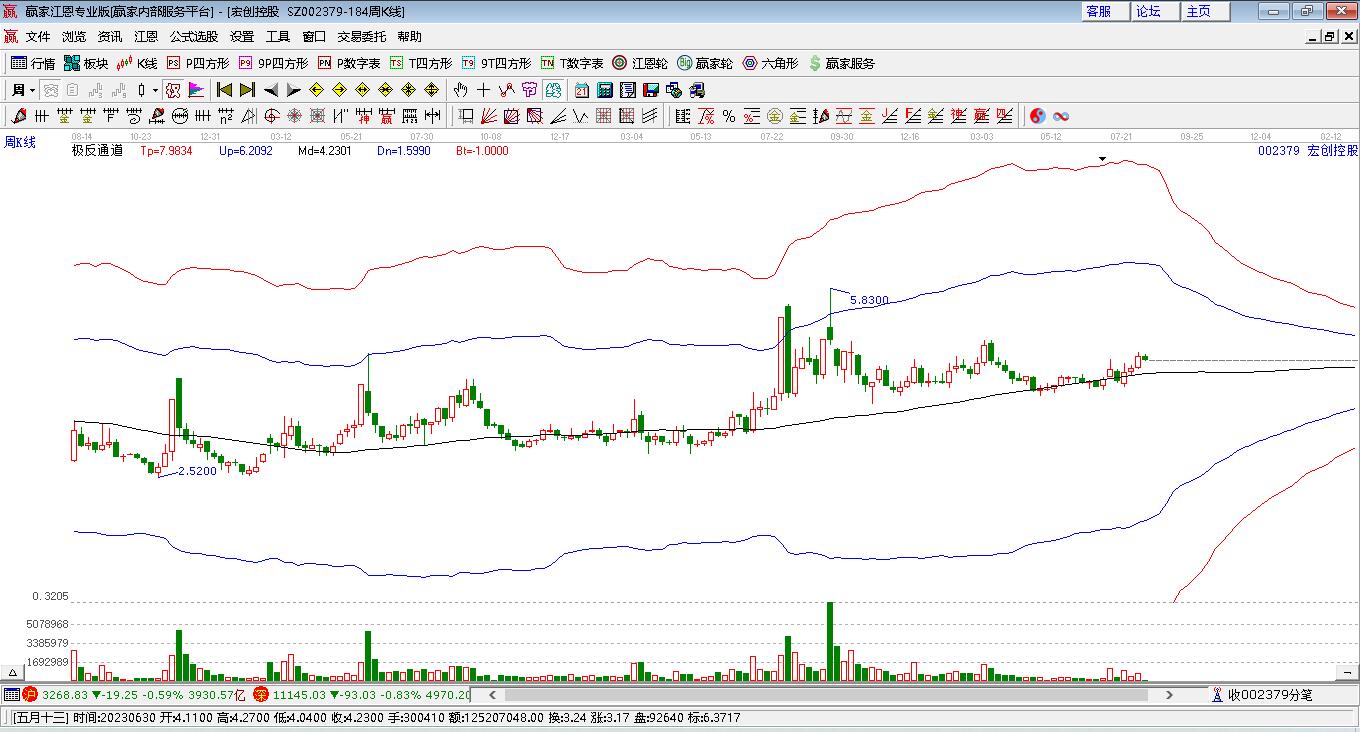Click the 极反通道 indicator name
The height and width of the screenshot is (732, 1360).
[x=97, y=151]
